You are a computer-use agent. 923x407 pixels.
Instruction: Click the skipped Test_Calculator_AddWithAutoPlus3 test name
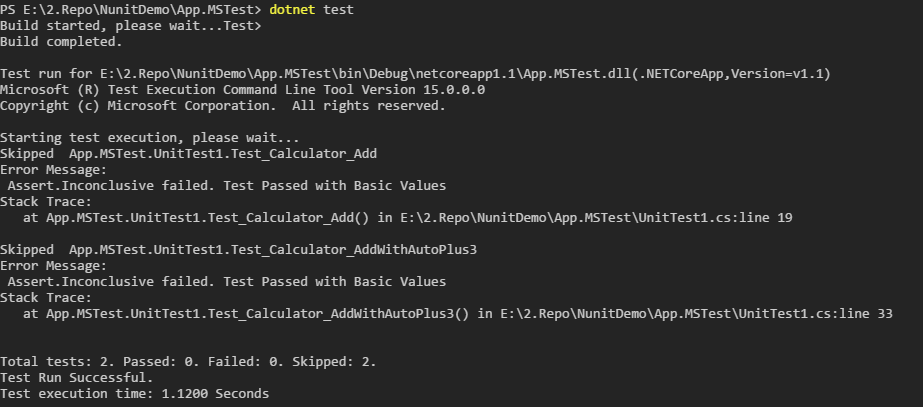click(272, 249)
